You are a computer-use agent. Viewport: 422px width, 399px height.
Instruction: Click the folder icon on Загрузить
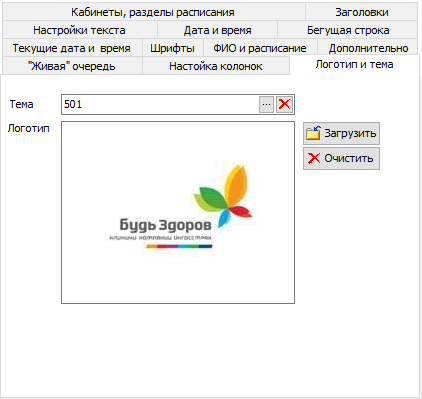313,133
